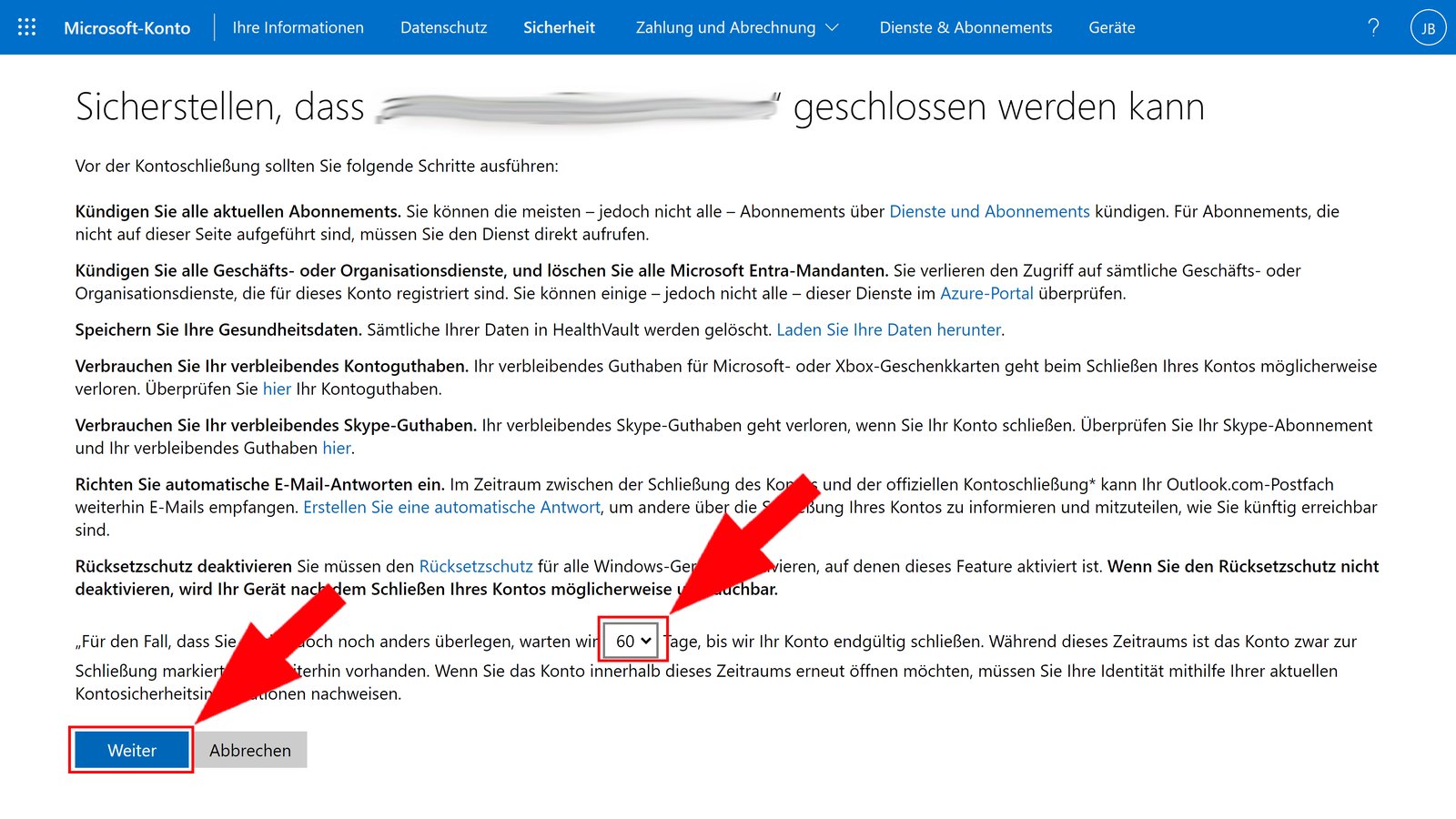This screenshot has height=819, width=1456.
Task: Click Erstellen Sie eine automatische Antwort
Action: [450, 507]
